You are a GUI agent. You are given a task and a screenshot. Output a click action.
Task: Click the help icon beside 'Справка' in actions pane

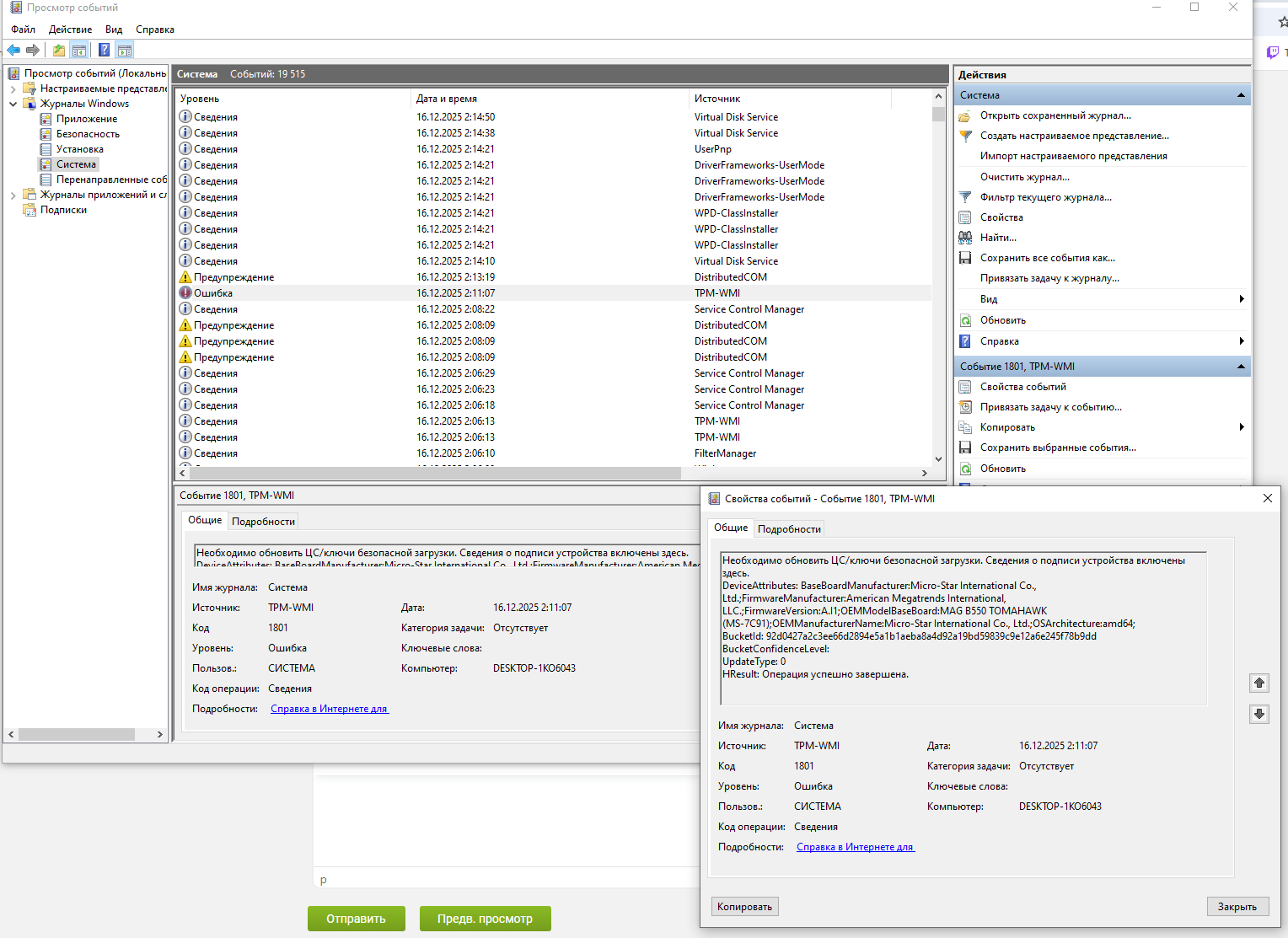tap(965, 341)
